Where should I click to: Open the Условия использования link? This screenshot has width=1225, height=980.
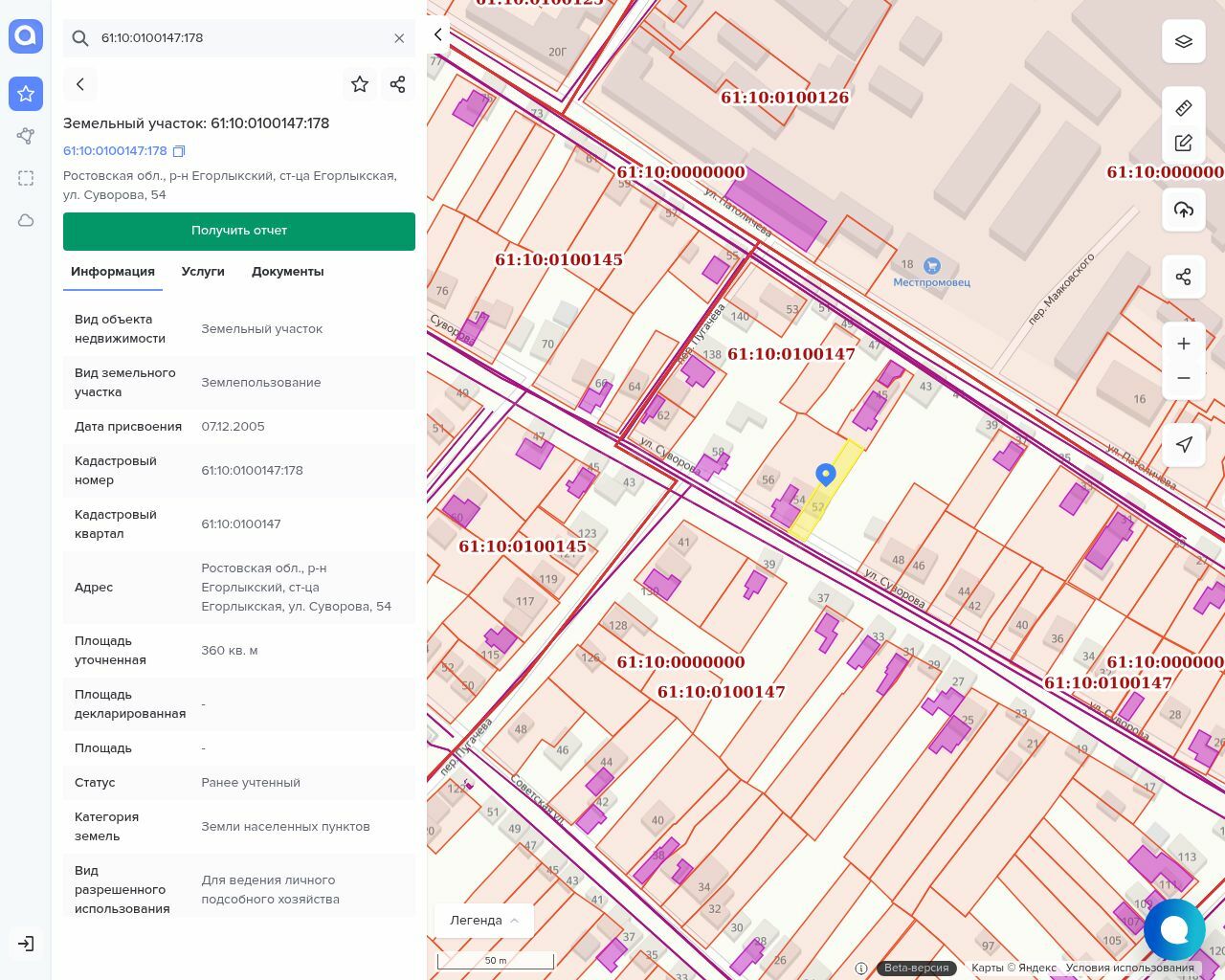1129,968
